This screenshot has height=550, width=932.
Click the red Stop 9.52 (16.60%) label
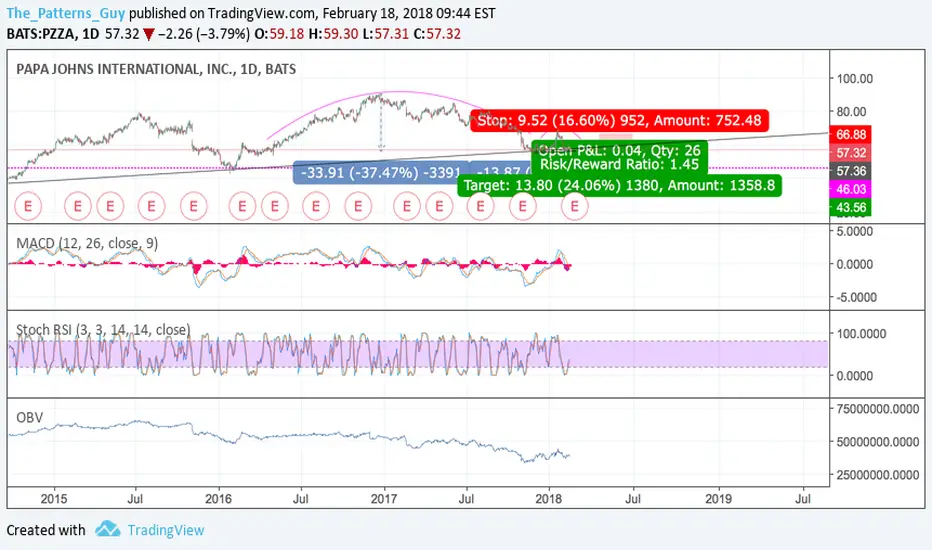click(x=619, y=121)
